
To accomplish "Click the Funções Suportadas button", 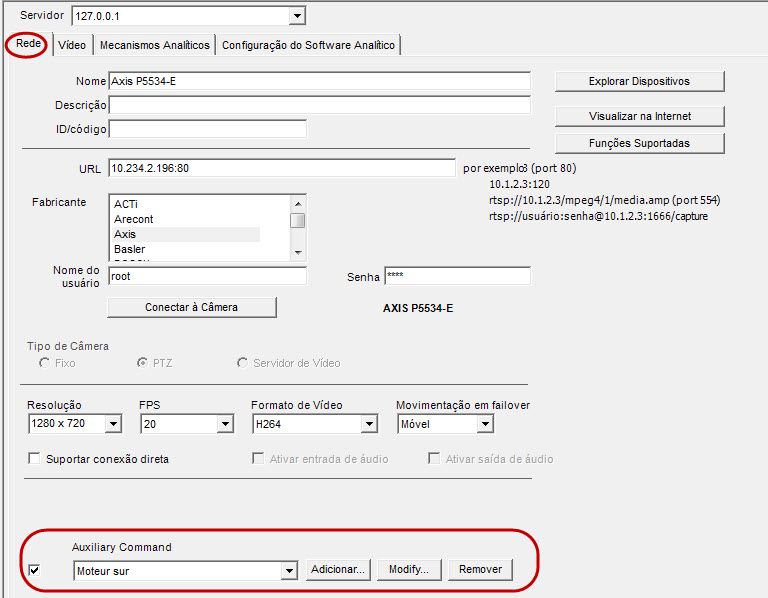I will [639, 143].
